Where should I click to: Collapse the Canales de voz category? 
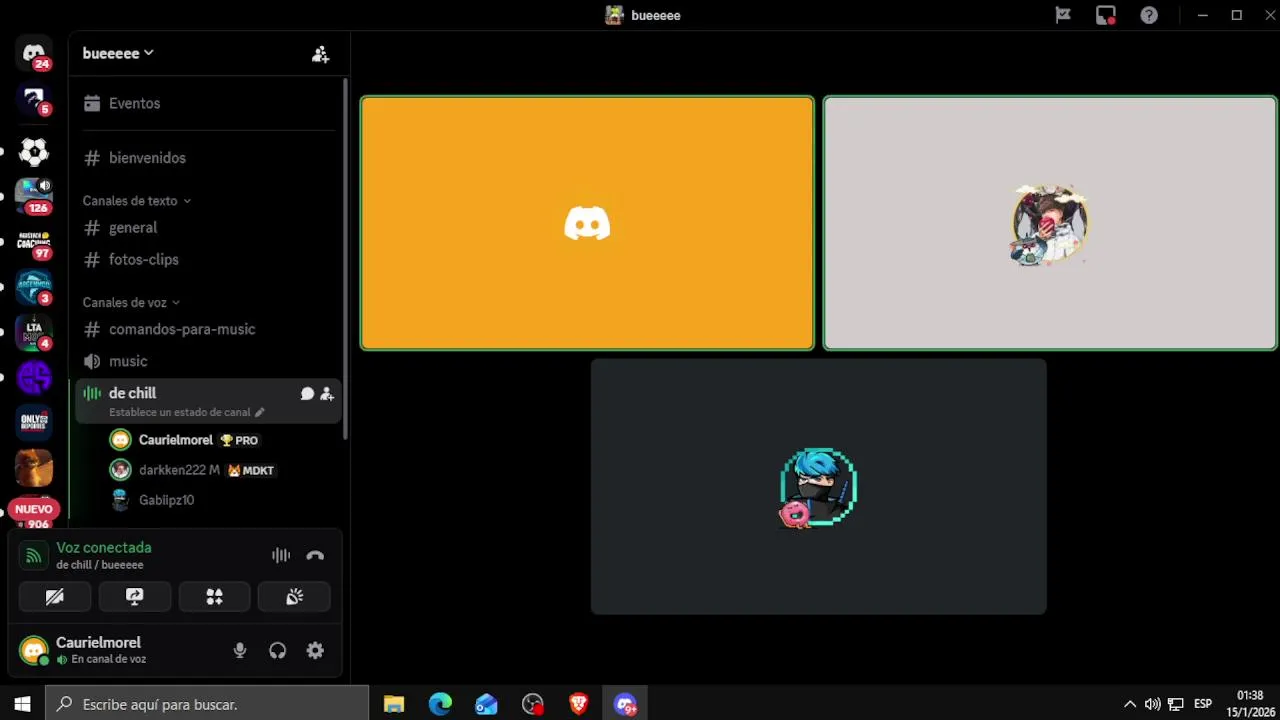click(x=131, y=302)
